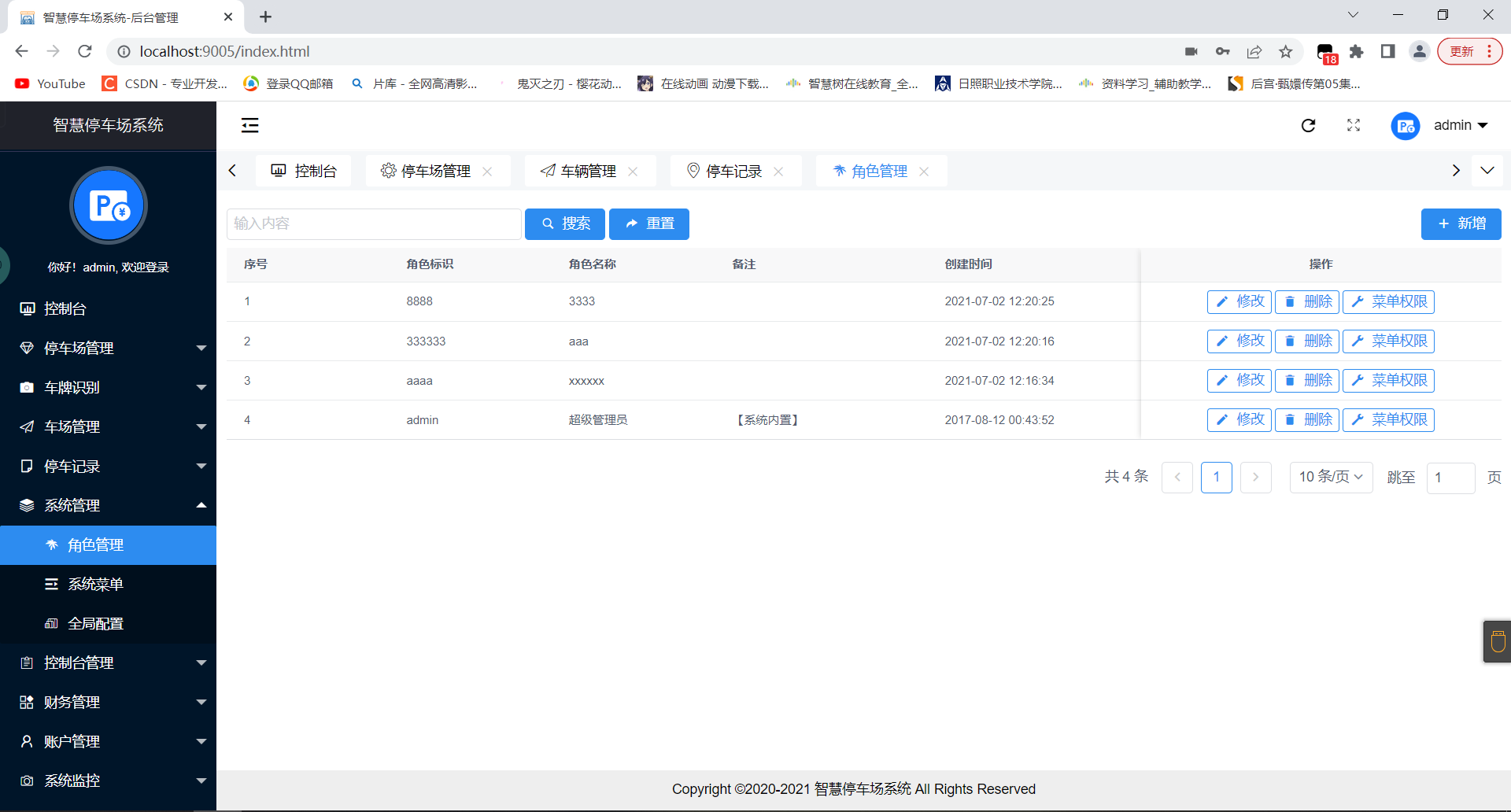
Task: Open the YouTube bookmark
Action: (50, 83)
